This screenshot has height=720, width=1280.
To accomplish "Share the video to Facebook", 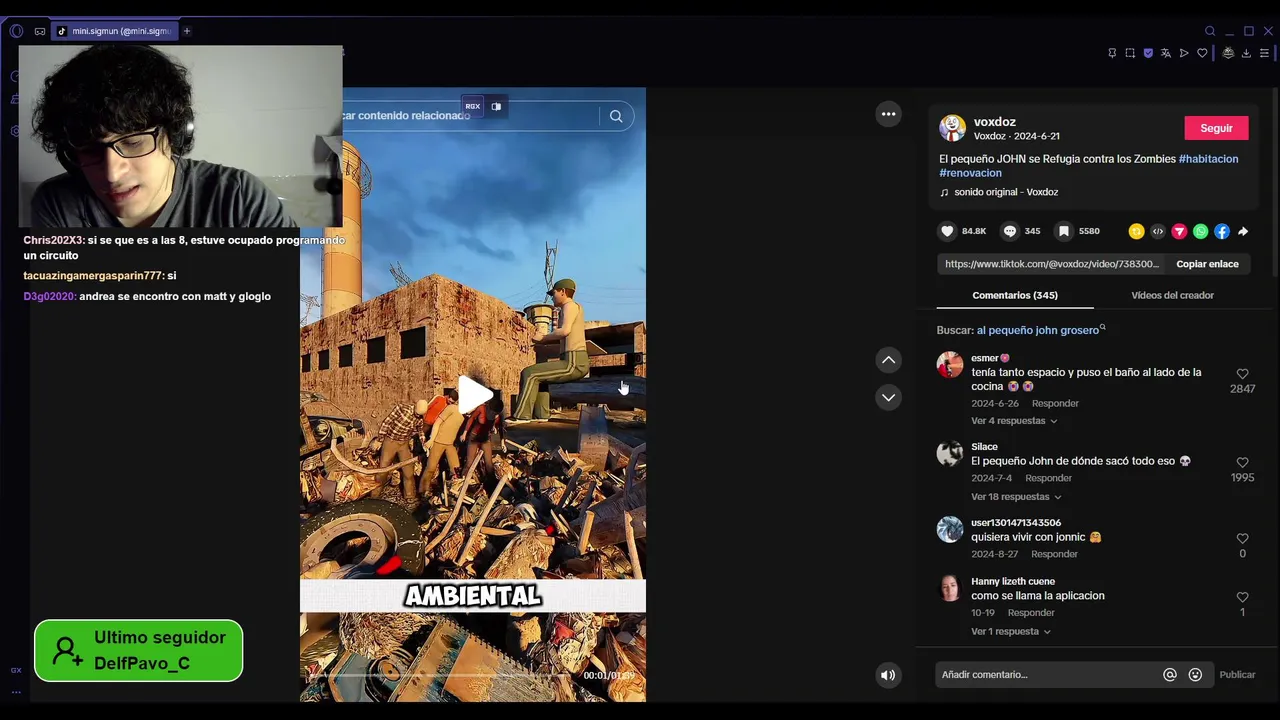I will (1222, 231).
